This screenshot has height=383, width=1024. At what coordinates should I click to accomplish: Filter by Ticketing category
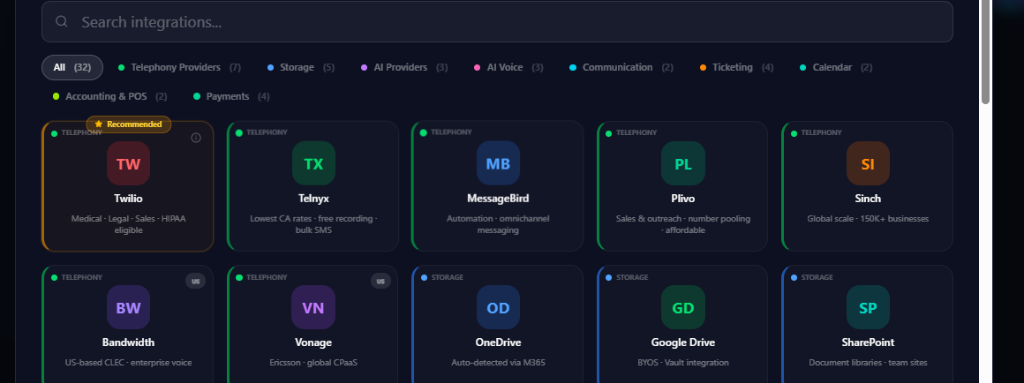click(x=737, y=67)
